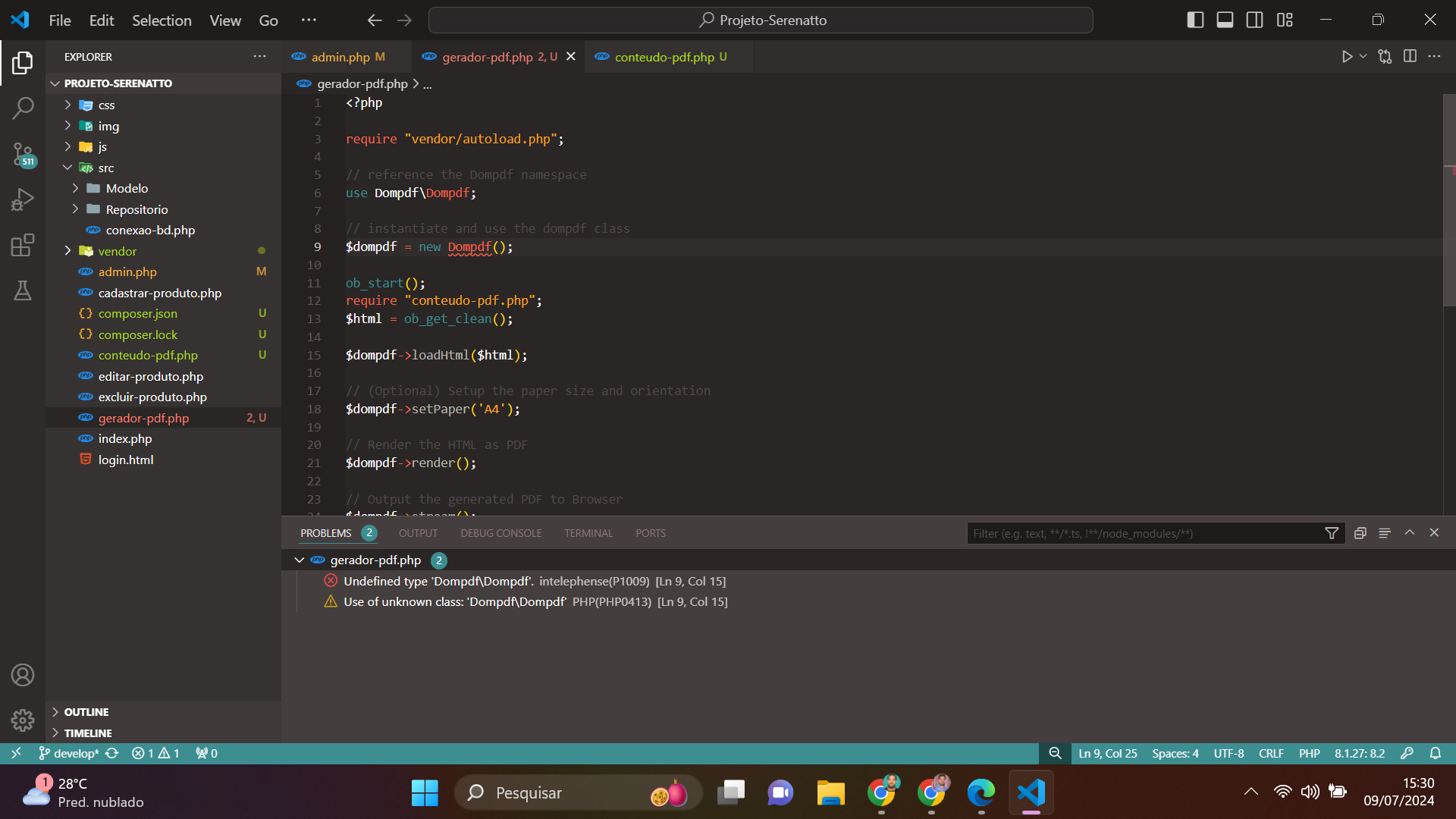Open the Manage gear settings icon
Screen dimensions: 1456x819
23,720
